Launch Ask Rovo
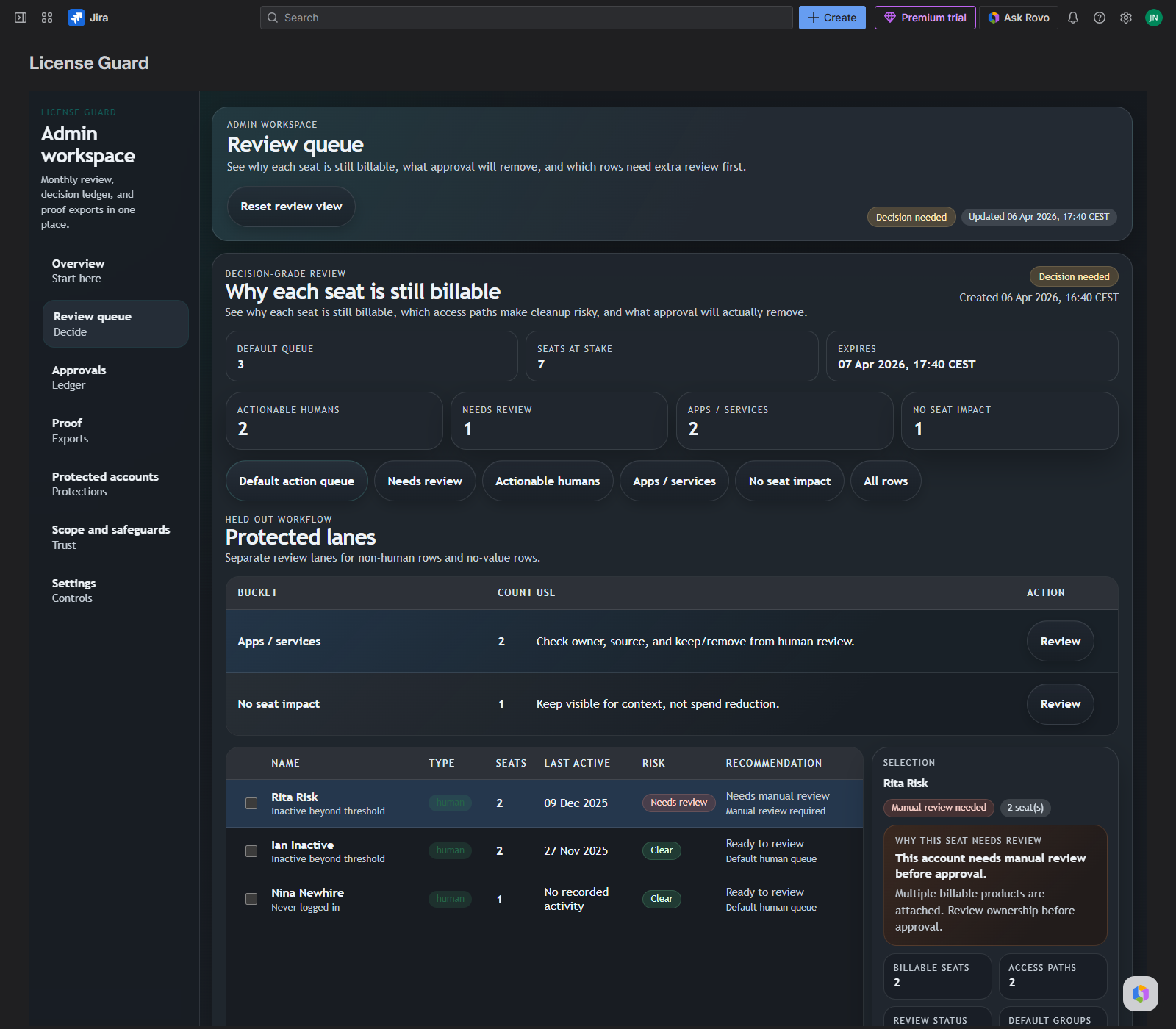 coord(1018,17)
